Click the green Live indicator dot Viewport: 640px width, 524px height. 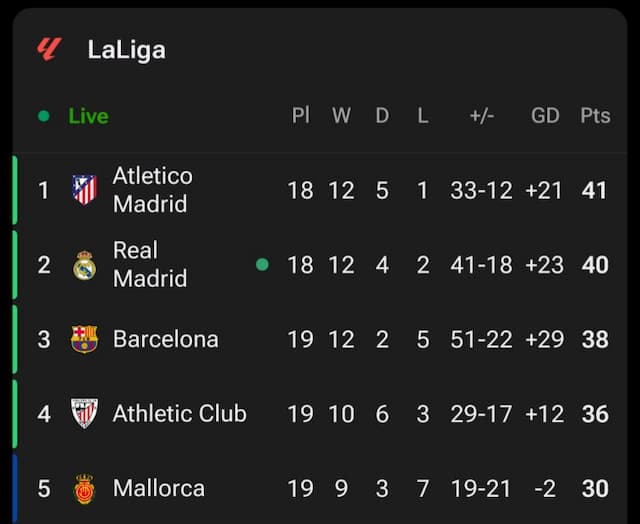click(x=44, y=116)
